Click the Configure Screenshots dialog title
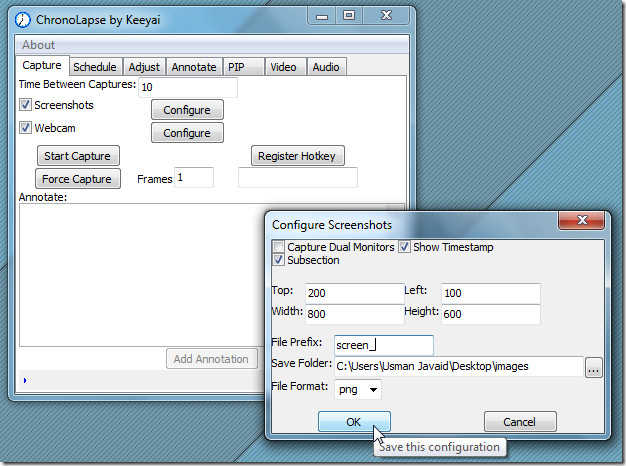Viewport: 626px width, 466px height. click(x=332, y=225)
